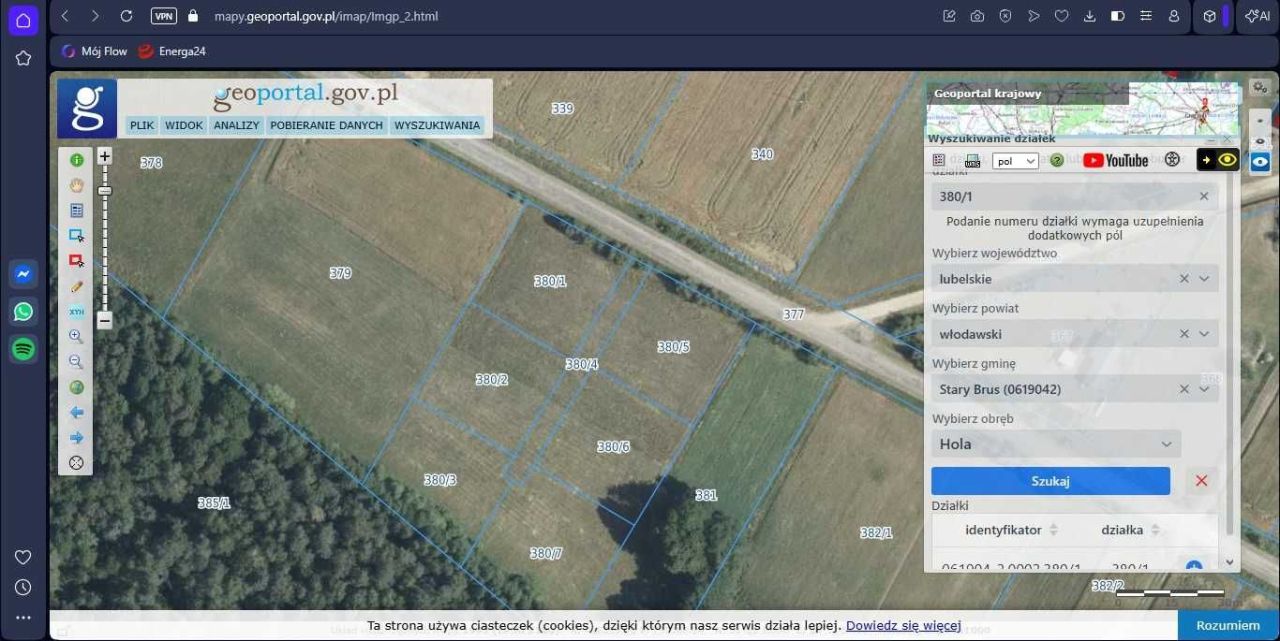Accept cookies with Rozumiem button
1280x641 pixels.
tap(1228, 626)
